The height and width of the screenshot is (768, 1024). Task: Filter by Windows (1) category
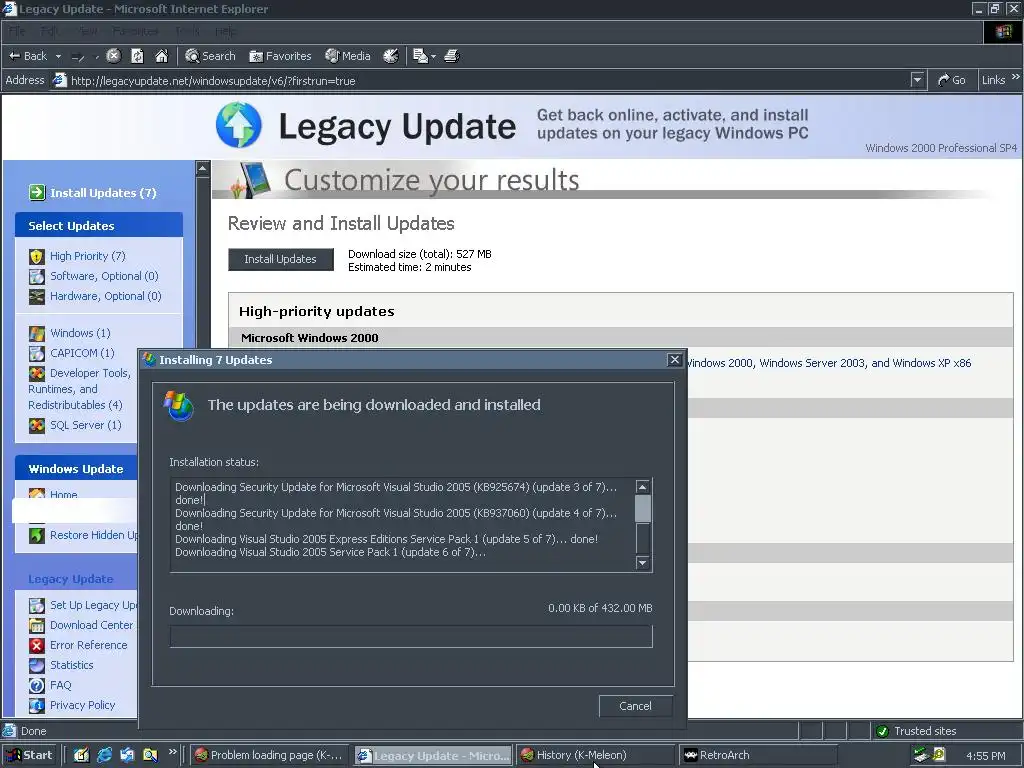[x=80, y=333]
